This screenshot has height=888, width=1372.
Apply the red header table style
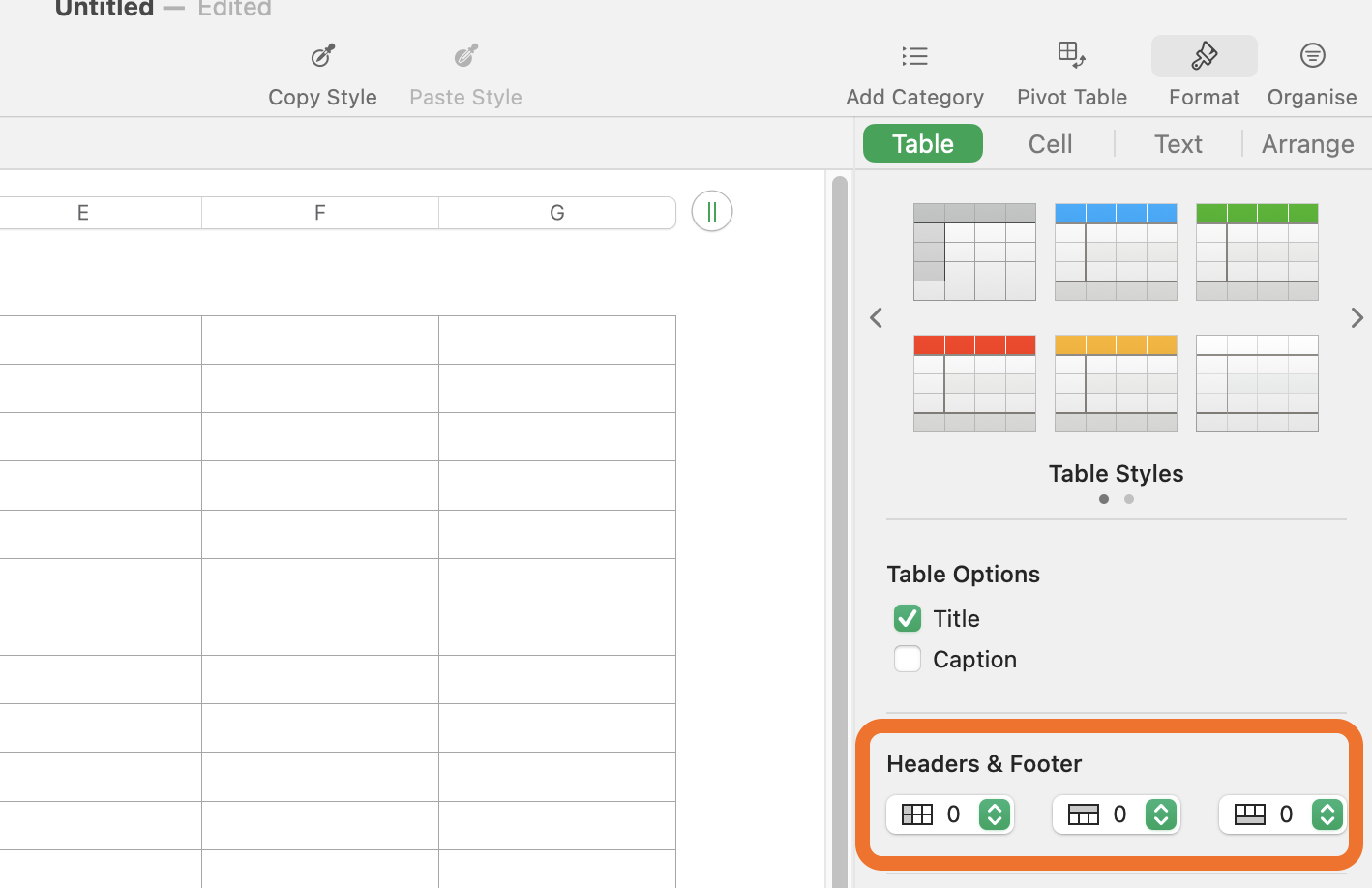974,383
